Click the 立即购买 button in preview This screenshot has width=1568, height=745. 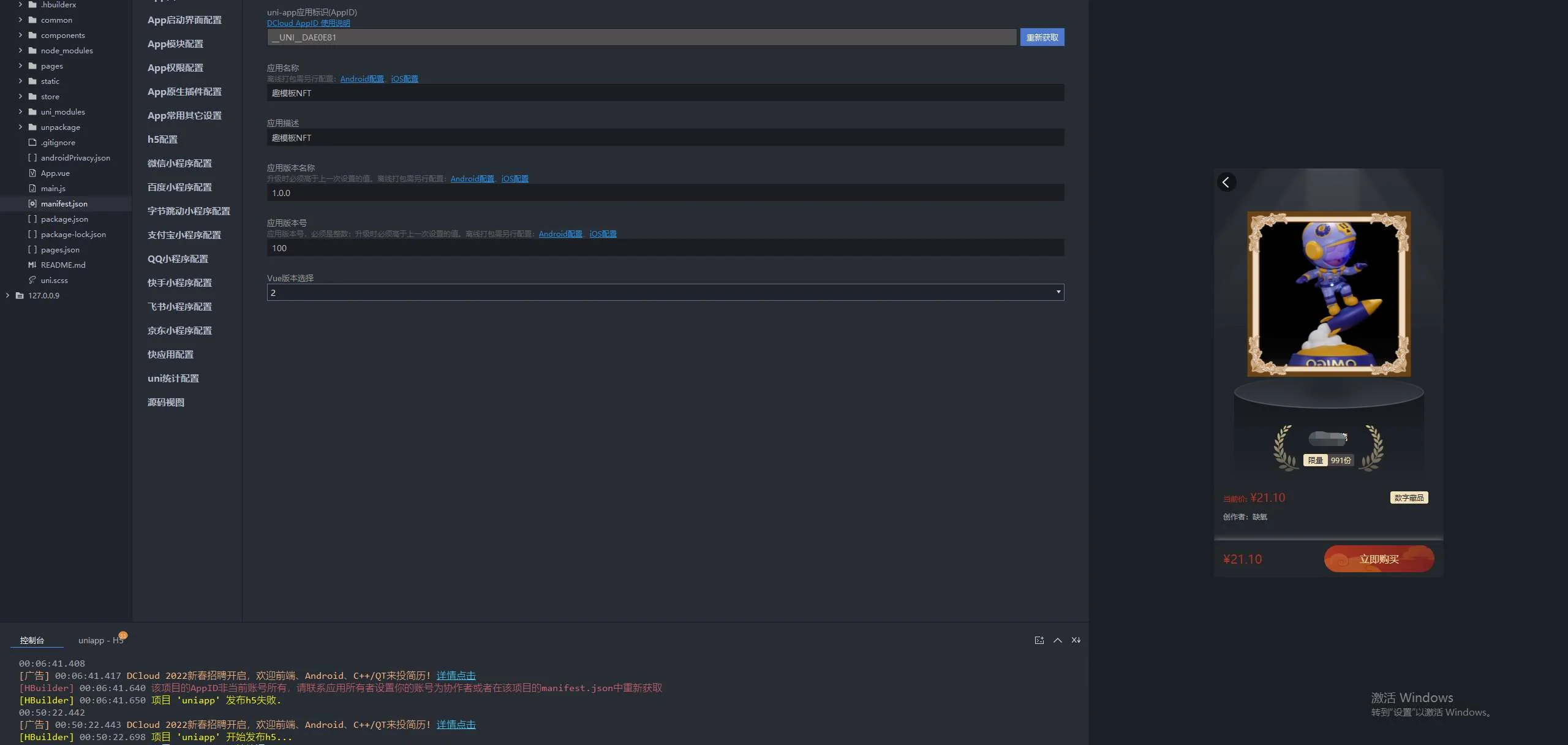pos(1379,559)
